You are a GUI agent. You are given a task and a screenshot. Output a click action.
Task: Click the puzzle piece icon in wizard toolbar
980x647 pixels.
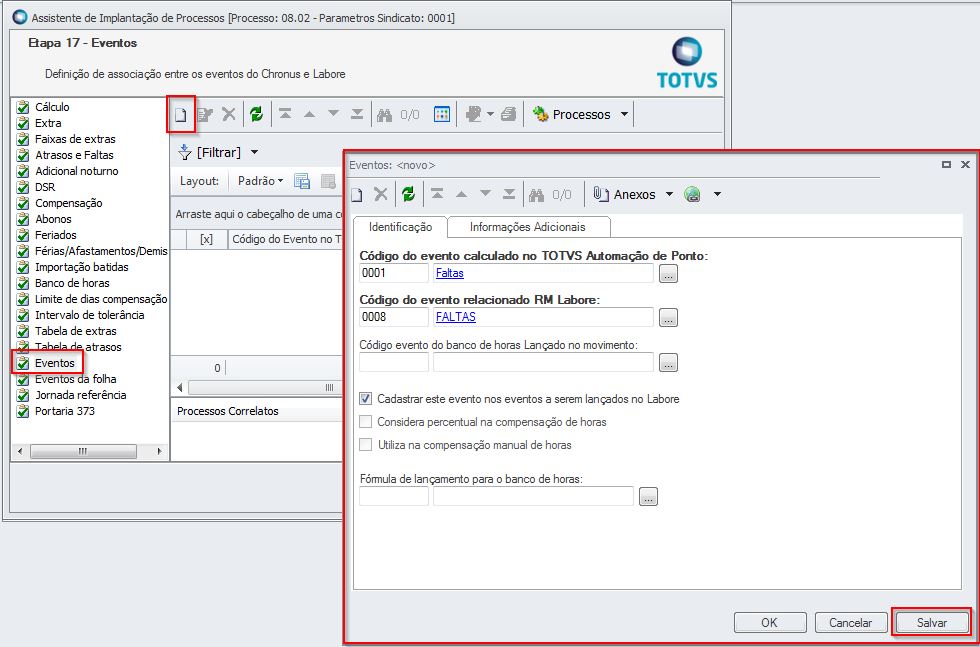474,114
